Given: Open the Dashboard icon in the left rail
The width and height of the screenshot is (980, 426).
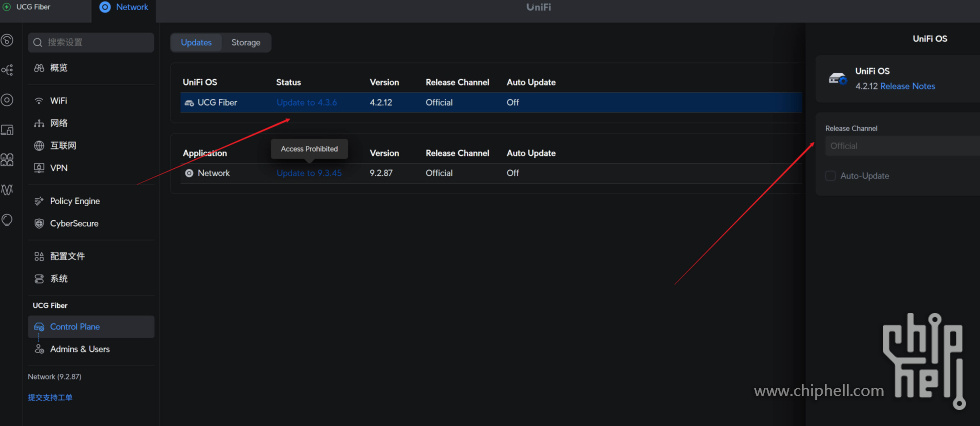Looking at the screenshot, I should coord(7,41).
